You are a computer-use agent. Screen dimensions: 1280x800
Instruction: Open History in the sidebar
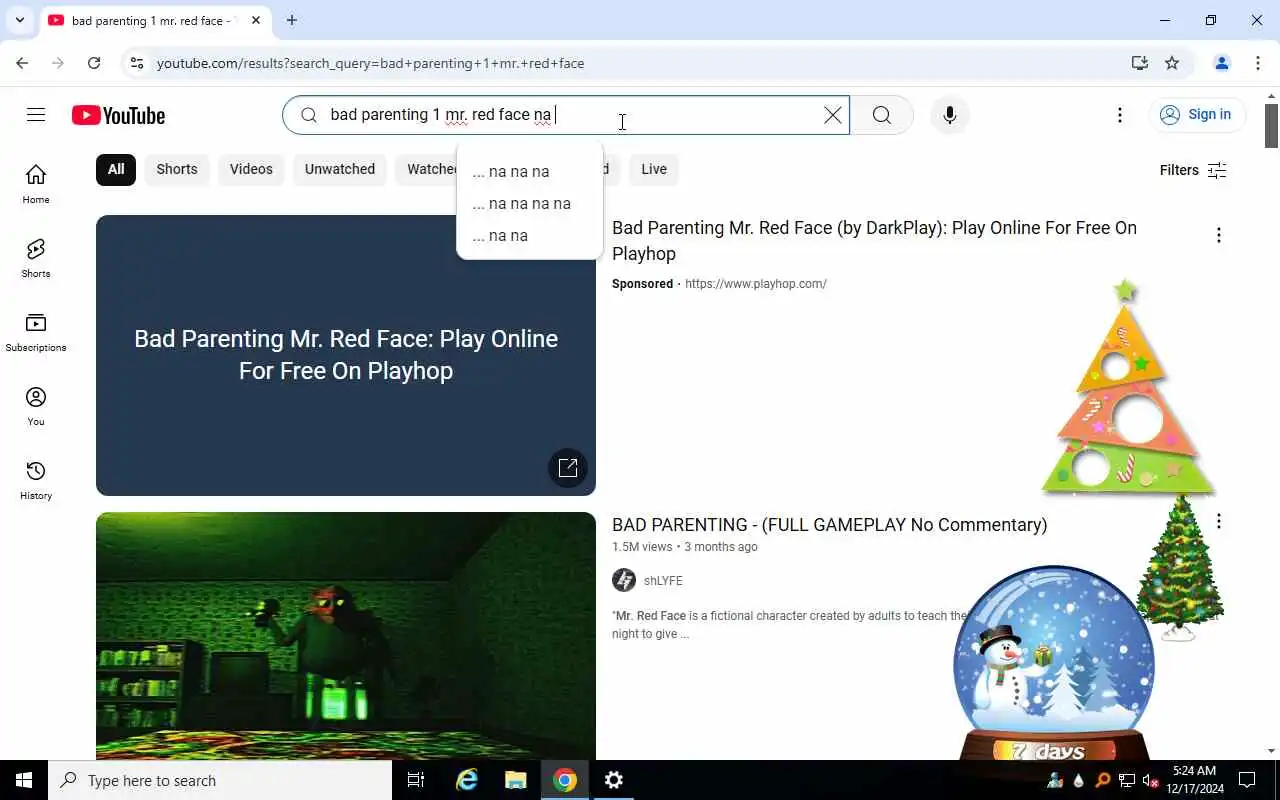coord(36,480)
